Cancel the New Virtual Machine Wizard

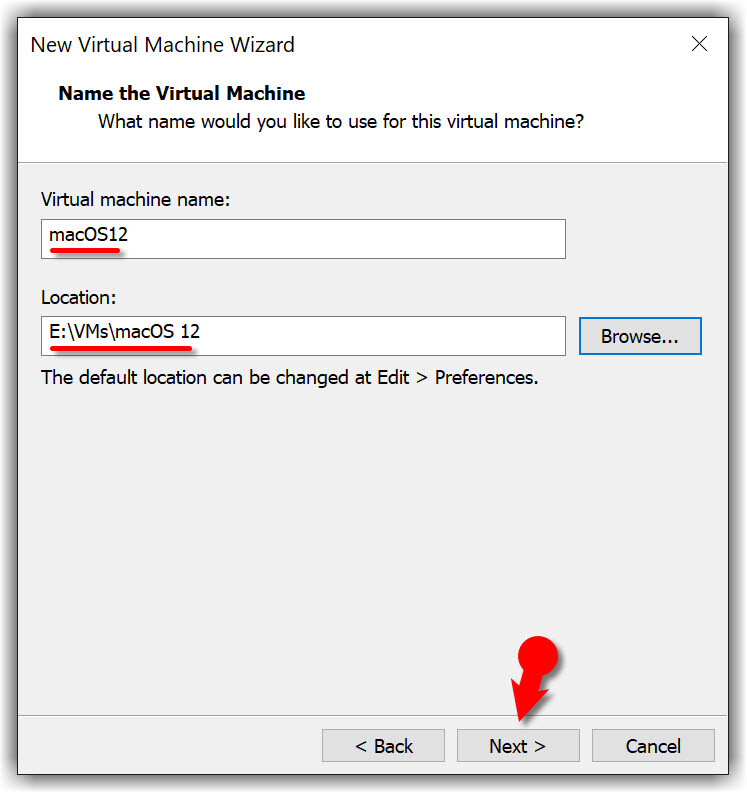point(653,746)
